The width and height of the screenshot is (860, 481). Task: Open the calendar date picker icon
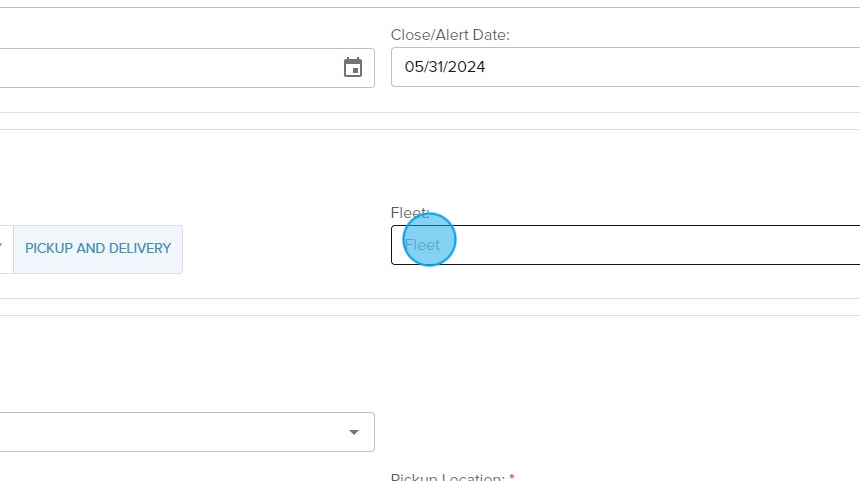352,68
